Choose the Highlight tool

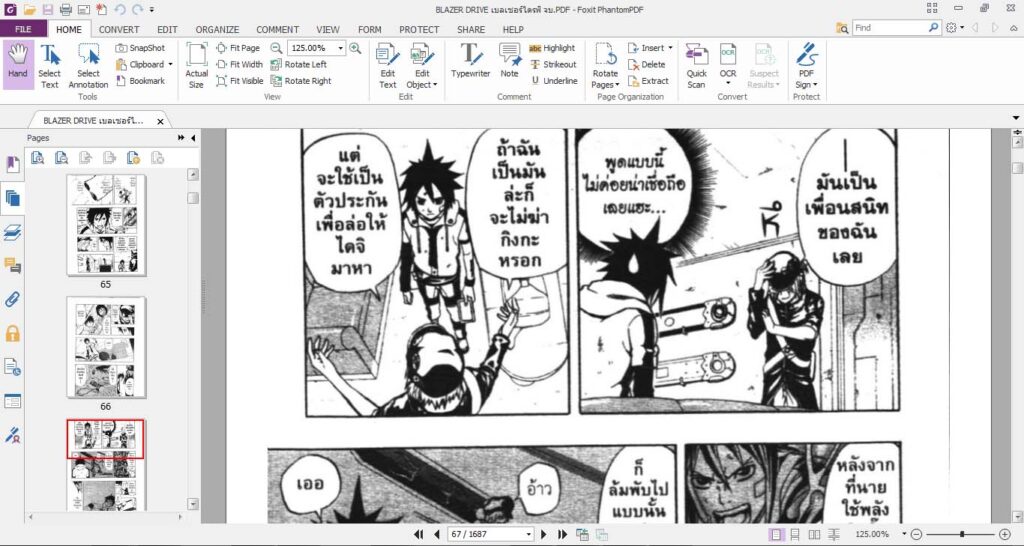coord(552,48)
